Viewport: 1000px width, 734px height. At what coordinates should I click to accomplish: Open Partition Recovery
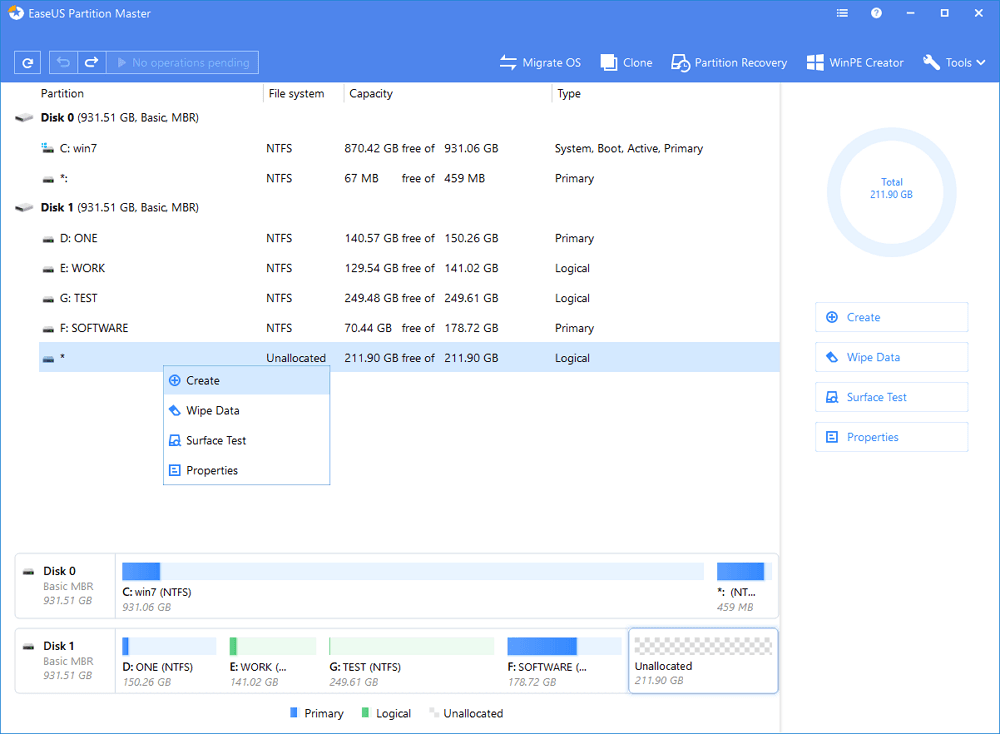[x=729, y=62]
